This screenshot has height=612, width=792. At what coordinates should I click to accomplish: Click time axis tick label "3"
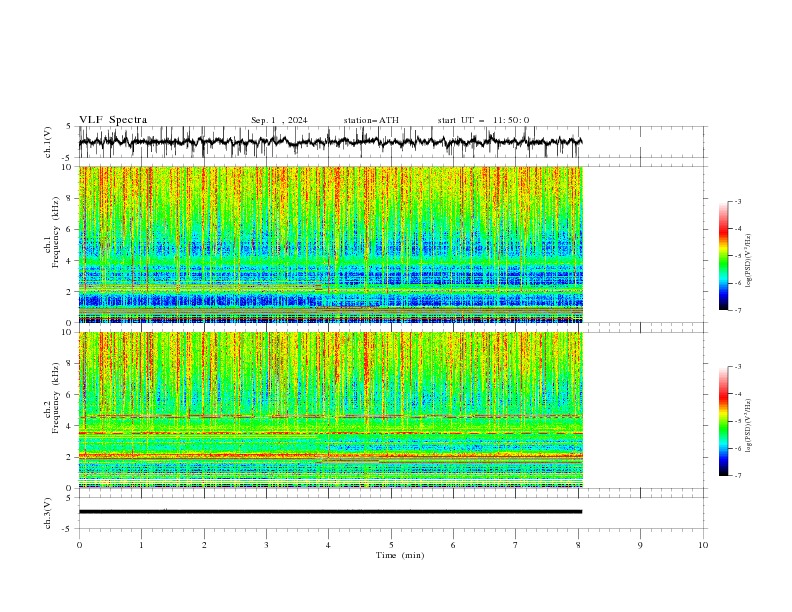[266, 545]
